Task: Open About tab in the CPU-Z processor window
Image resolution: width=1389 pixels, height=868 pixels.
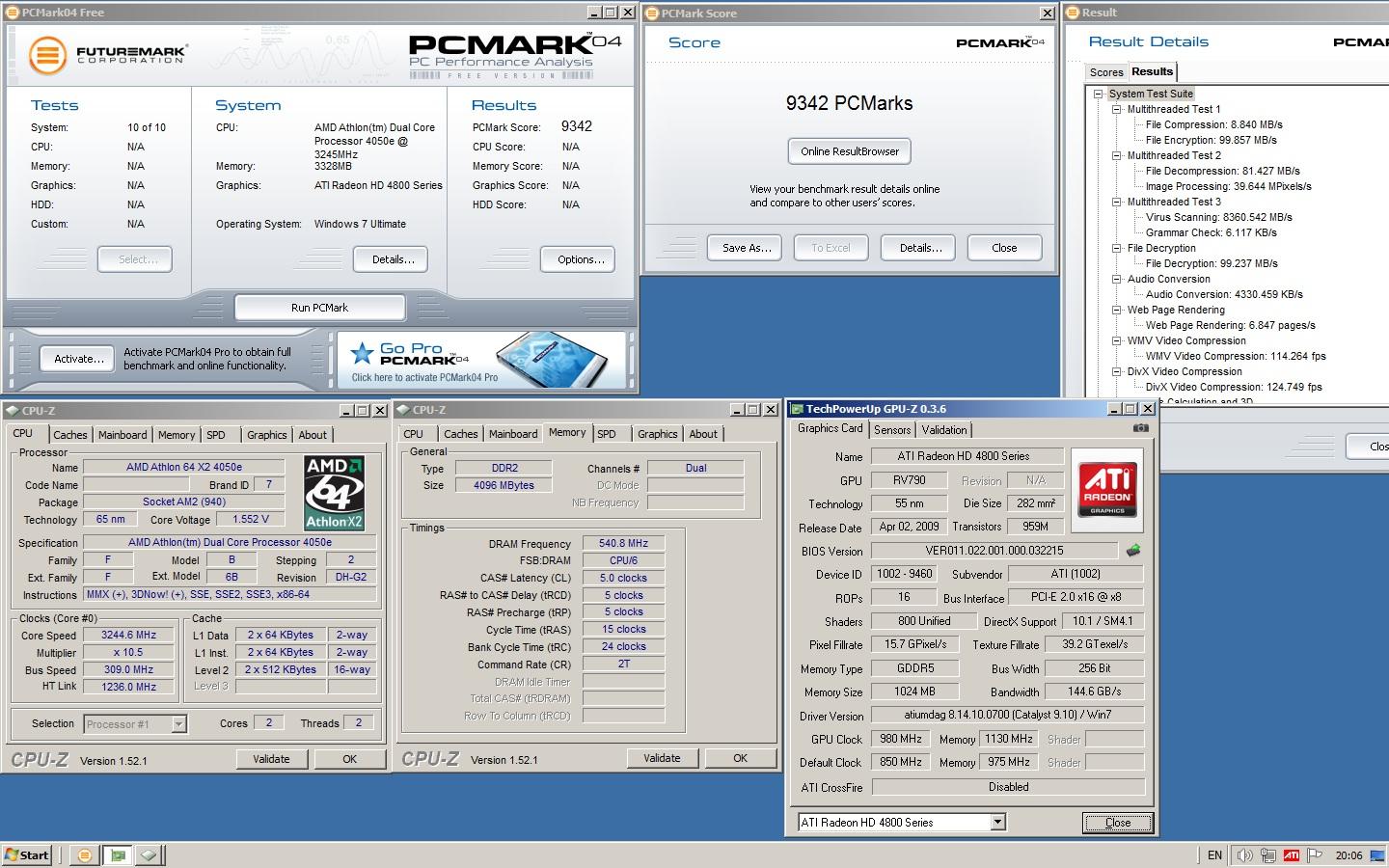Action: (x=313, y=435)
